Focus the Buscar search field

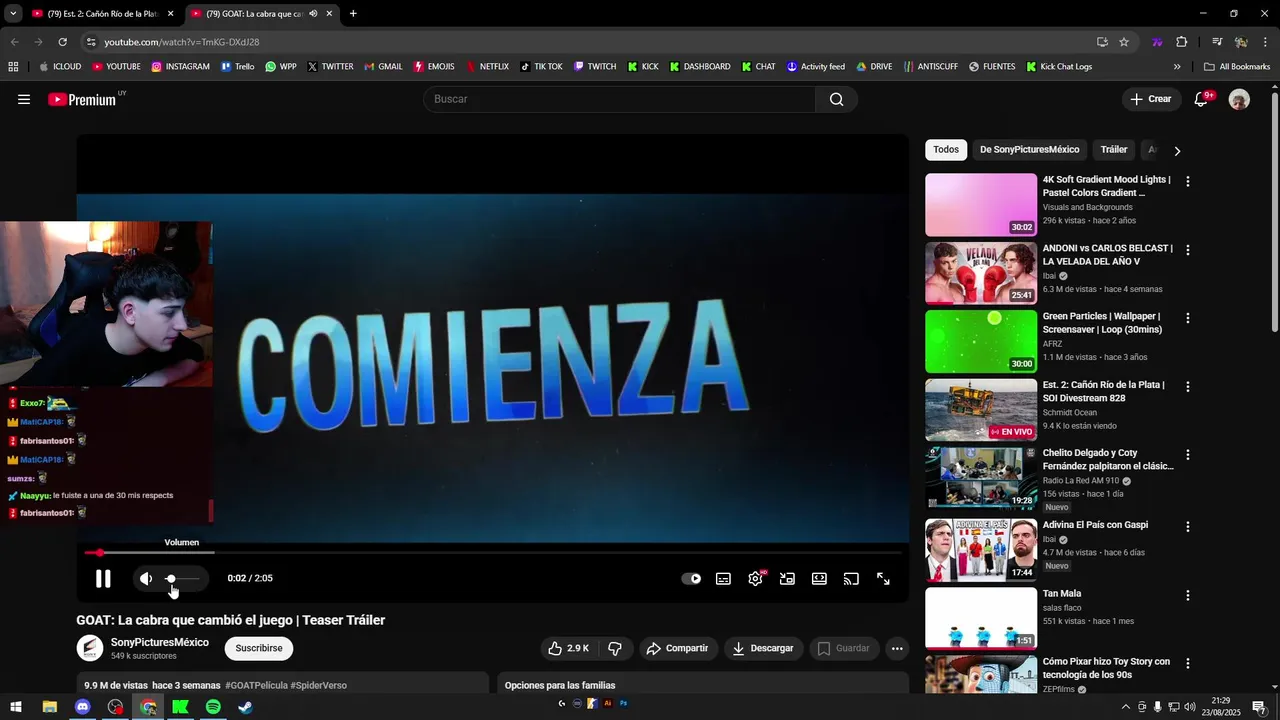coord(620,99)
